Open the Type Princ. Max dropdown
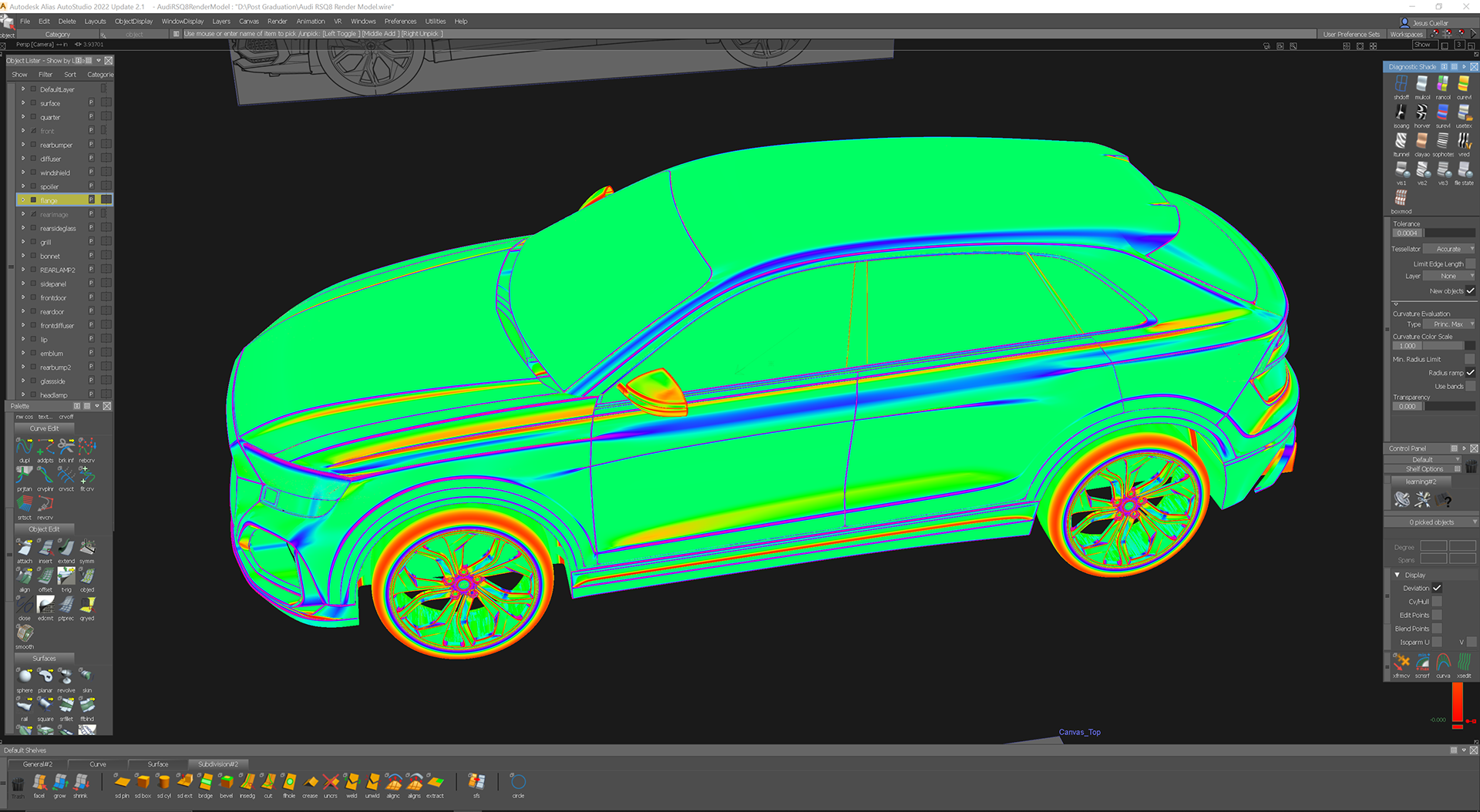 tap(1449, 324)
